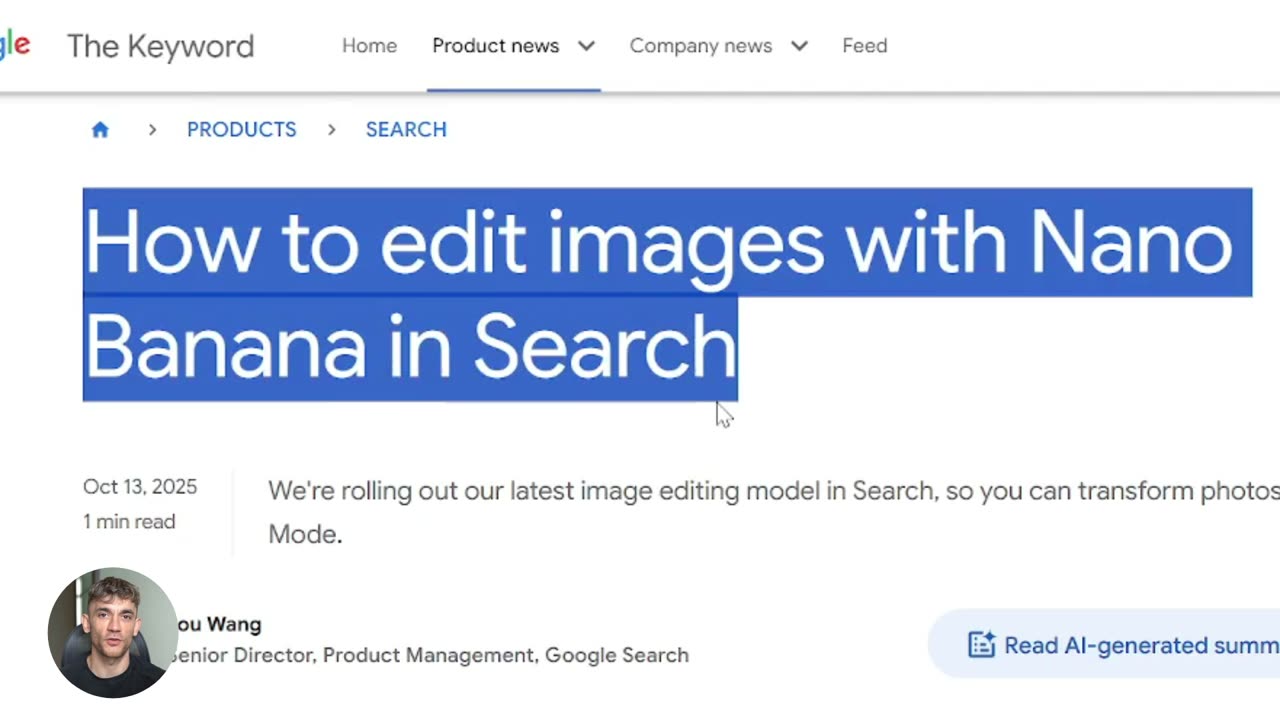
Task: Open the Product news menu
Action: coord(495,46)
